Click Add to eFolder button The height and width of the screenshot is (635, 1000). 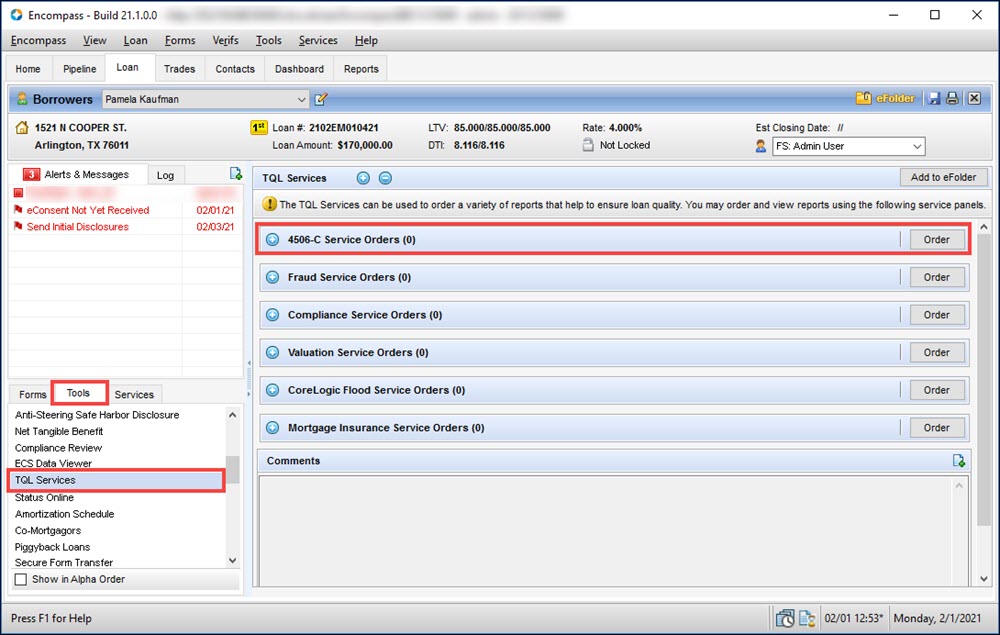943,177
